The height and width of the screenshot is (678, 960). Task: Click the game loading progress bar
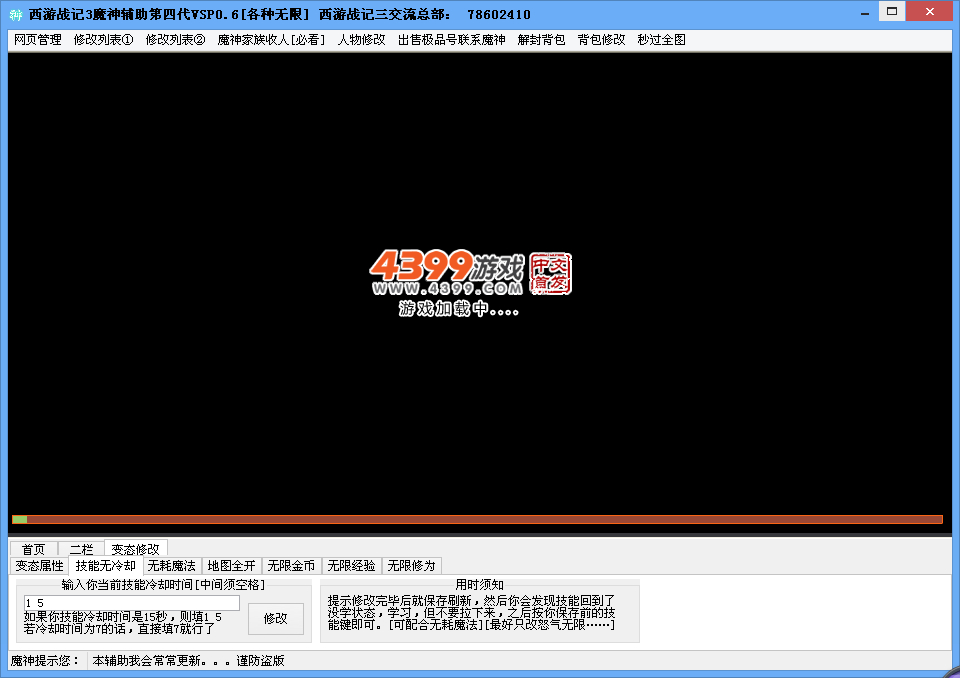tap(478, 519)
